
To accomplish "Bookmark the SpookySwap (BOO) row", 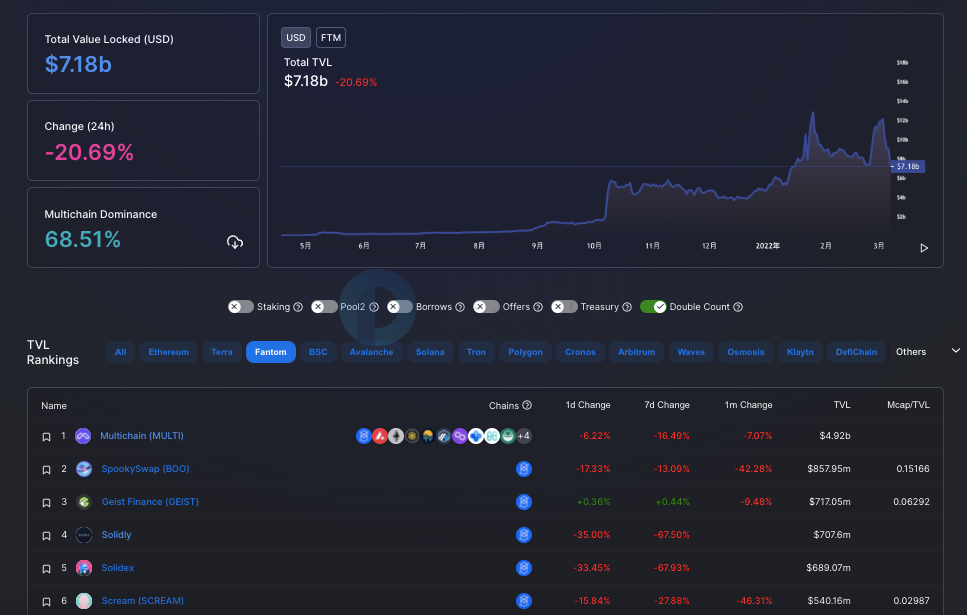I will click(46, 470).
